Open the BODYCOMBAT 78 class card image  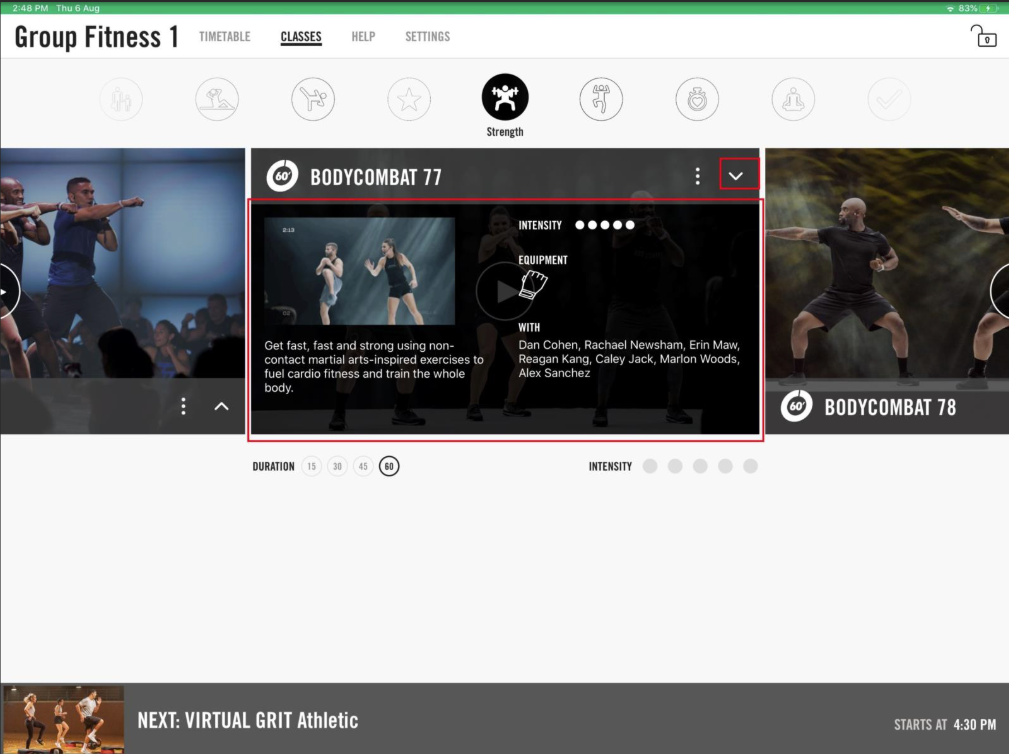[x=887, y=263]
